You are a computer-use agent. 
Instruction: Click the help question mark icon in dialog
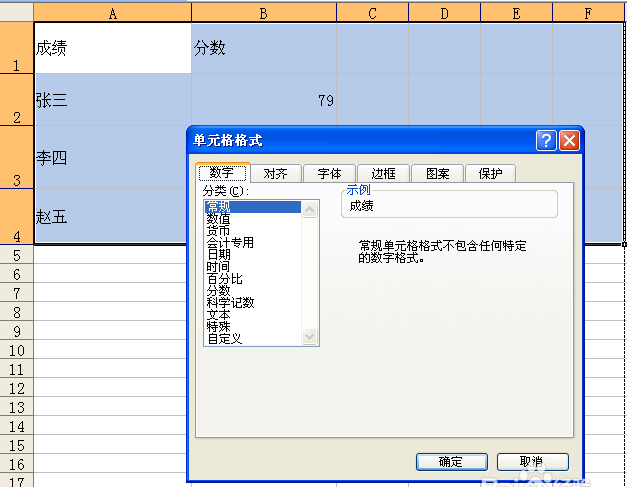546,141
